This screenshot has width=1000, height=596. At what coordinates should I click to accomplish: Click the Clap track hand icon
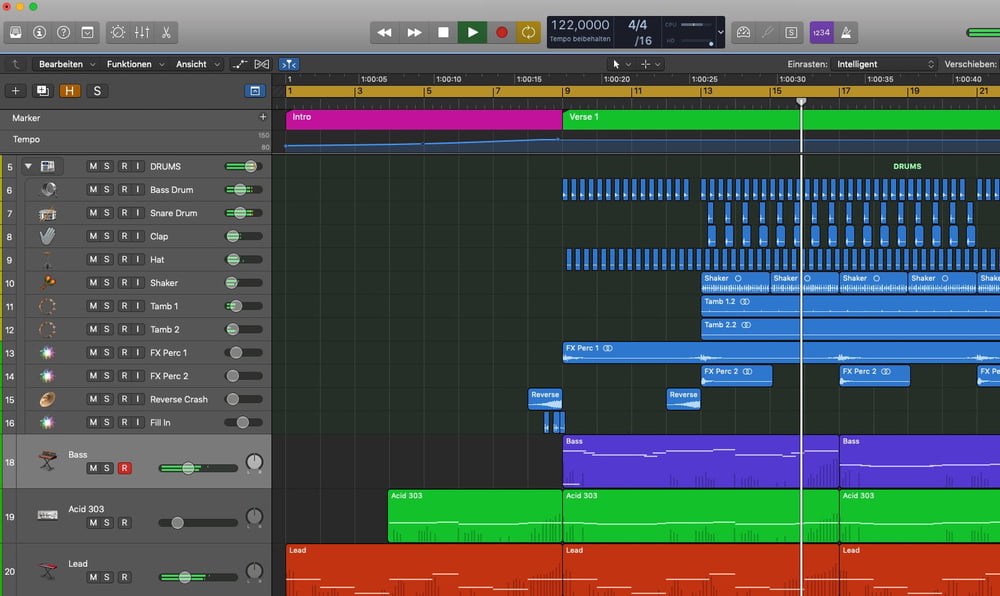pos(47,236)
